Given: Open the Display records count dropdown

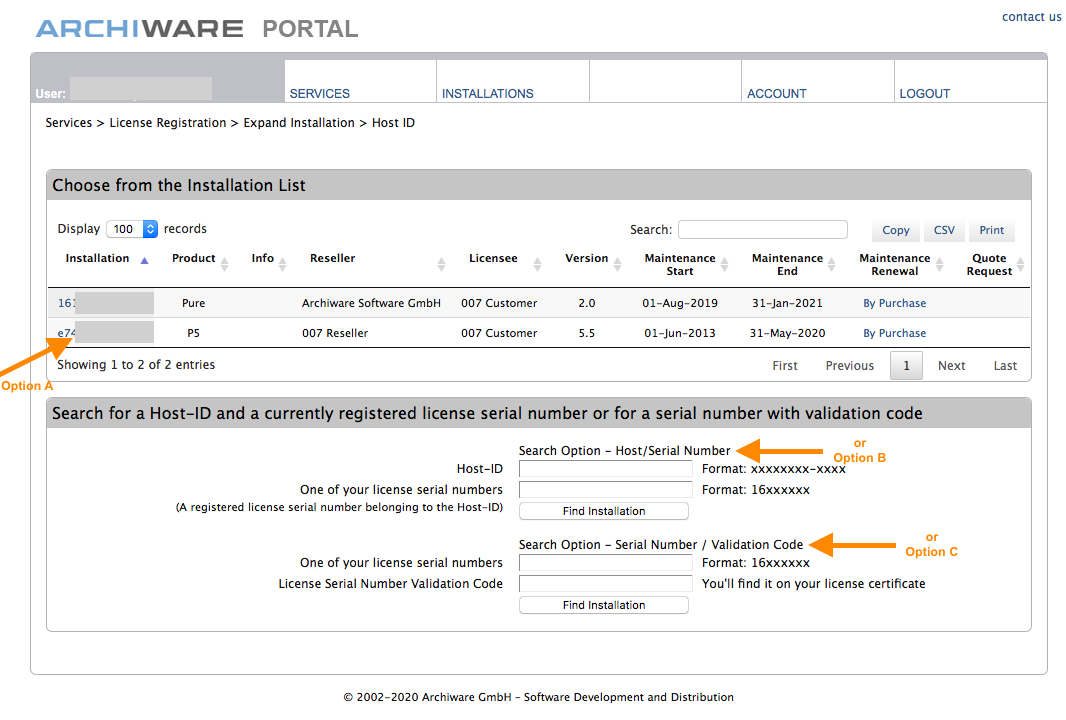Looking at the screenshot, I should coord(133,229).
